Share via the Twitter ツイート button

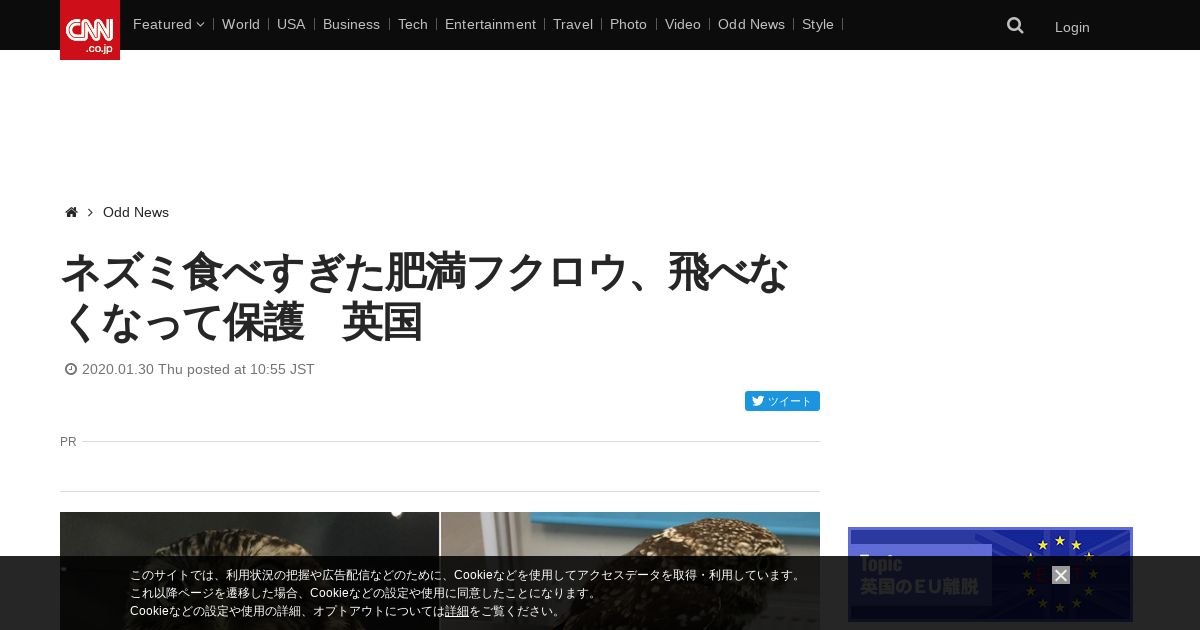point(782,401)
